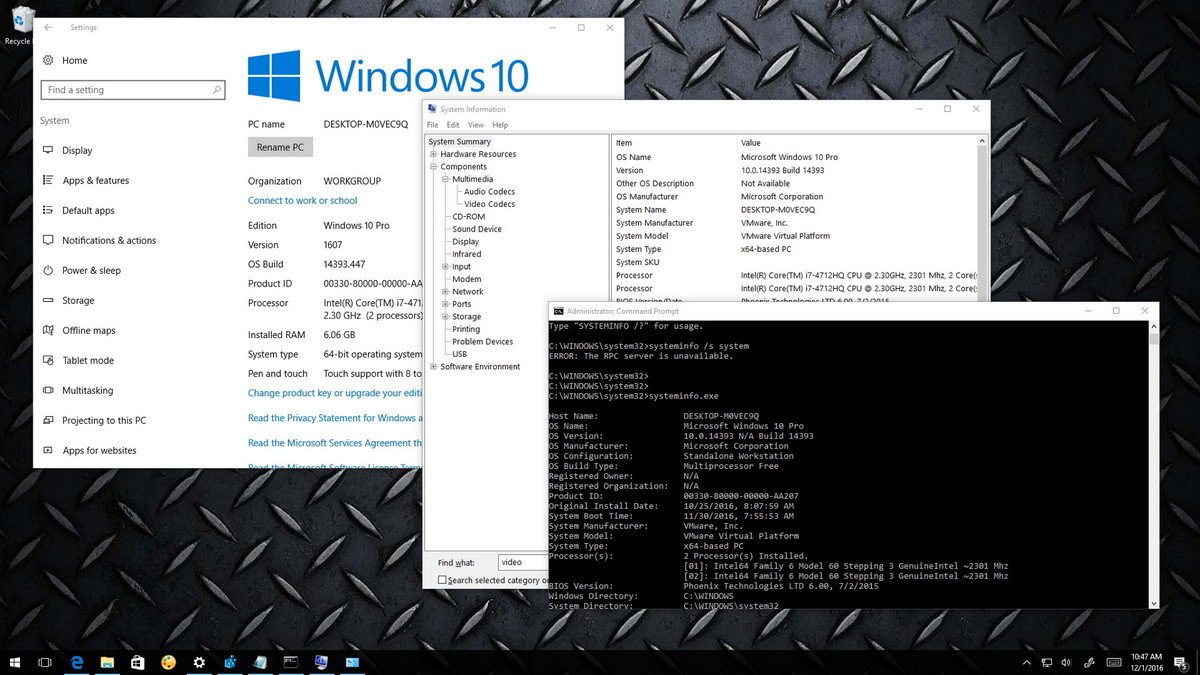1200x675 pixels.
Task: Click the Apps for websites icon
Action: (x=48, y=451)
